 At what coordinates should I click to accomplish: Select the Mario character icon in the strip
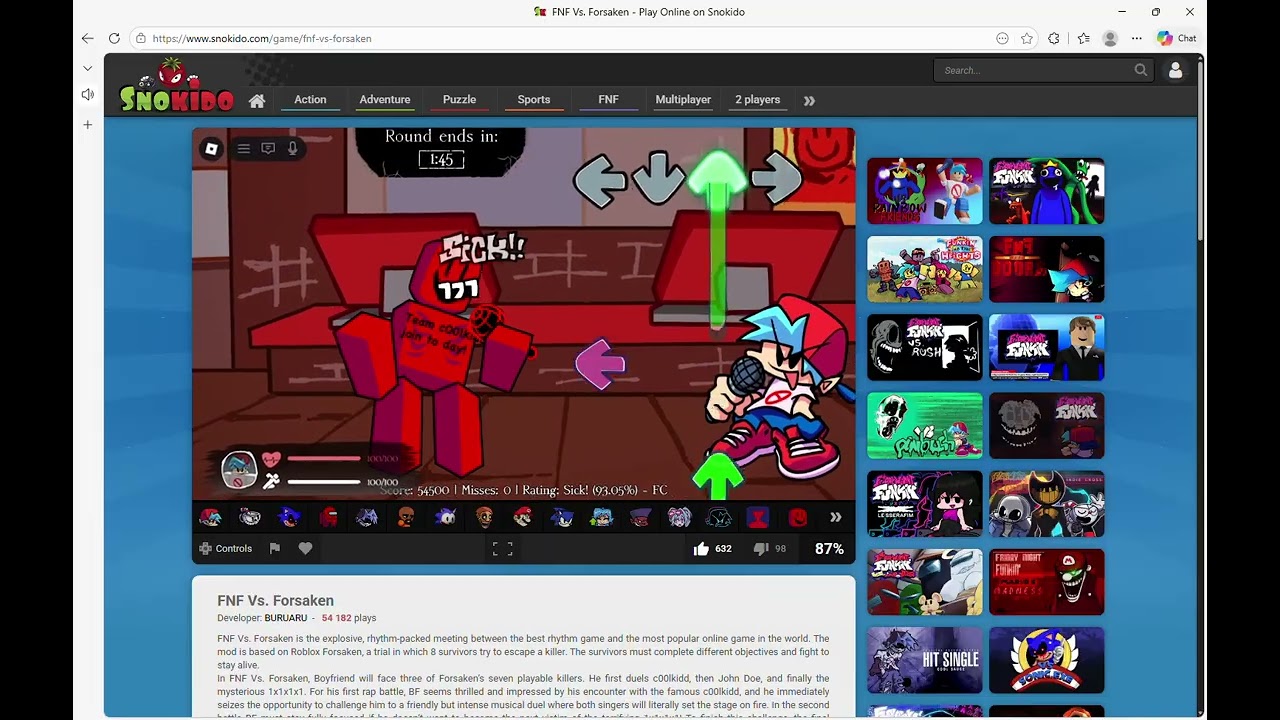pyautogui.click(x=523, y=517)
